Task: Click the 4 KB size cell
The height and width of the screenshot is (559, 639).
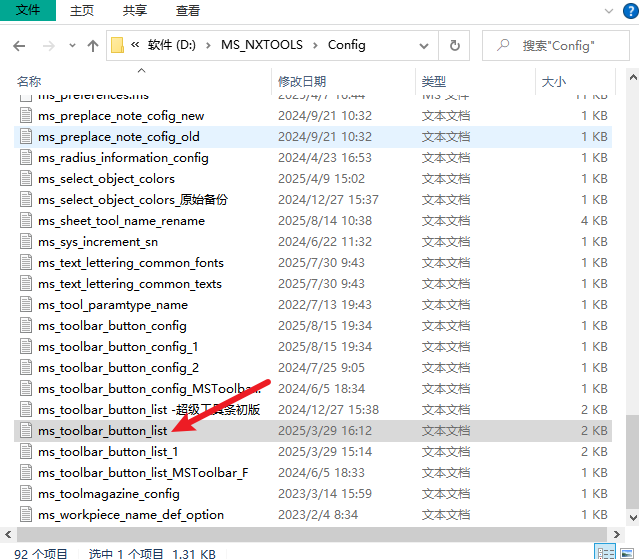Action: [594, 221]
